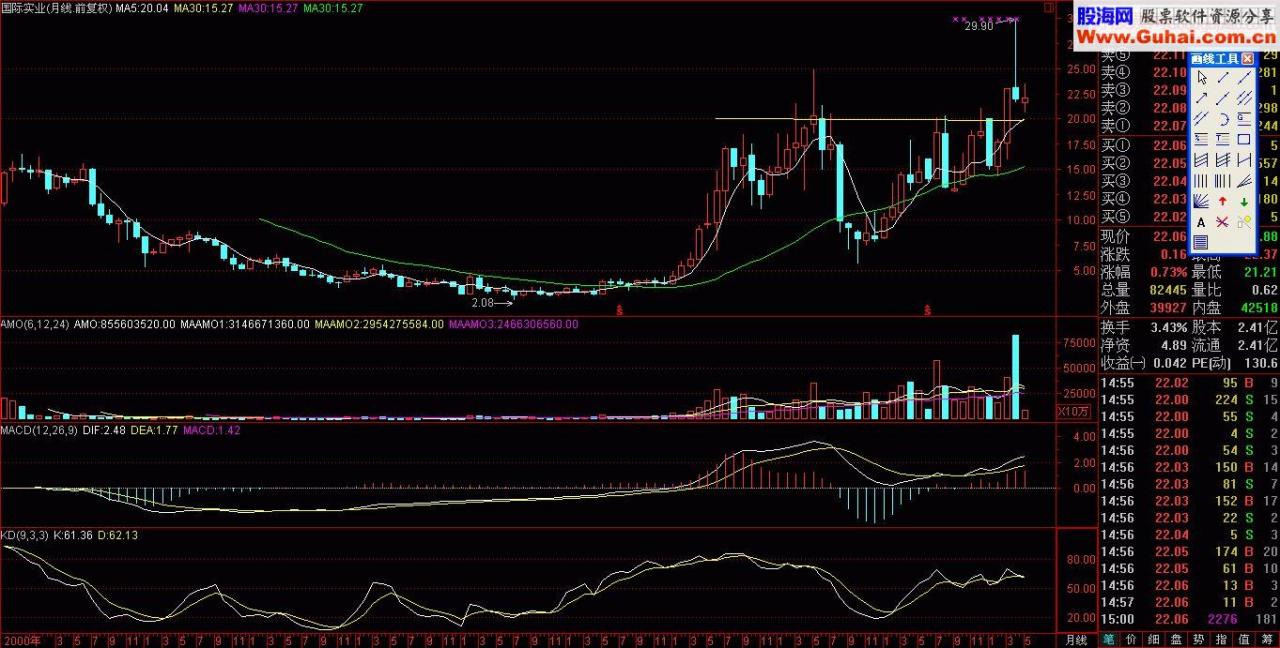The width and height of the screenshot is (1280, 648).
Task: Select the golden section G lines tool
Action: (x=1244, y=119)
